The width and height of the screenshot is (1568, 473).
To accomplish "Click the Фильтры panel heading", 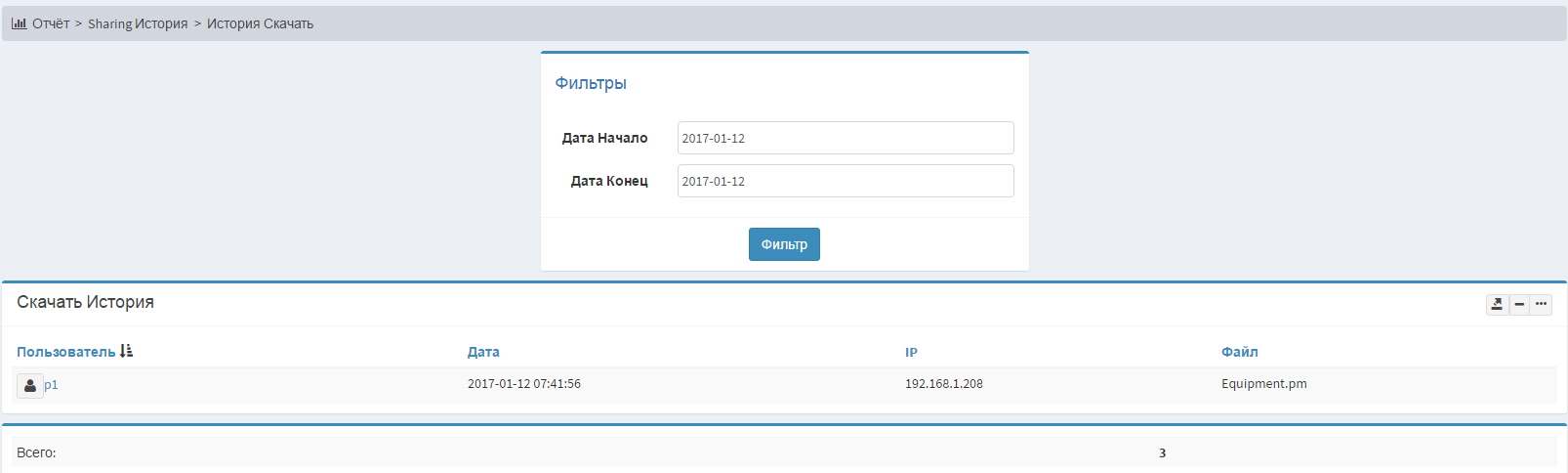I will coord(591,83).
